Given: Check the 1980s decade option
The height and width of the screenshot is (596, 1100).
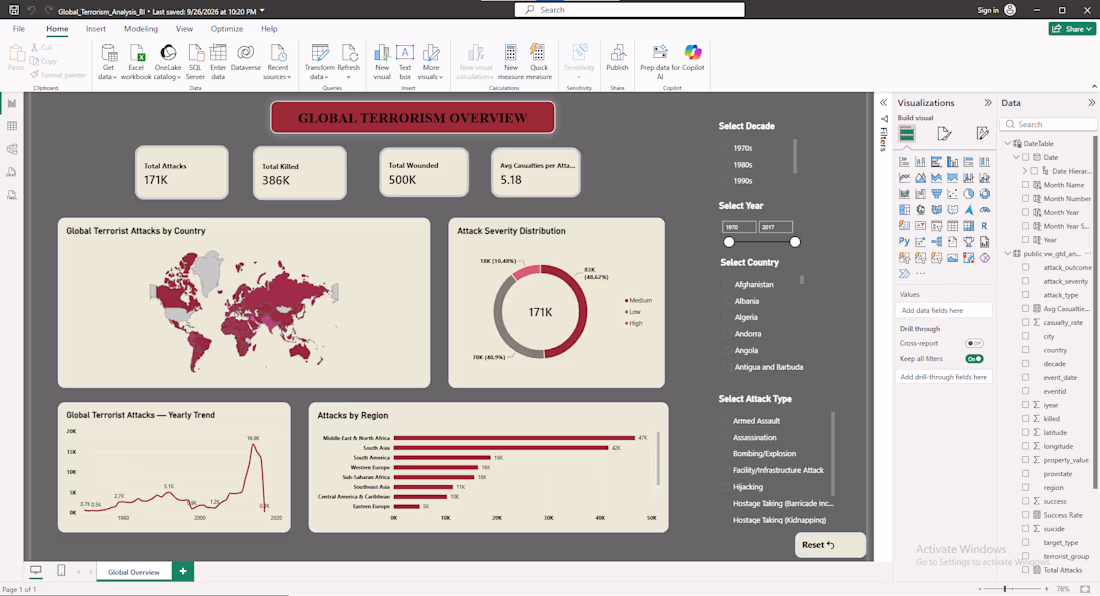Looking at the screenshot, I should click(x=727, y=165).
